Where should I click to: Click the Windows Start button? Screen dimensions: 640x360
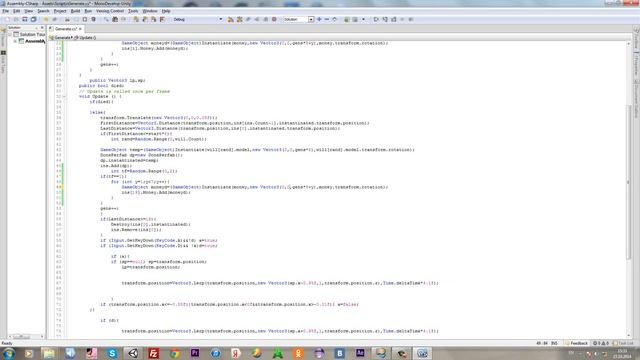click(8, 353)
